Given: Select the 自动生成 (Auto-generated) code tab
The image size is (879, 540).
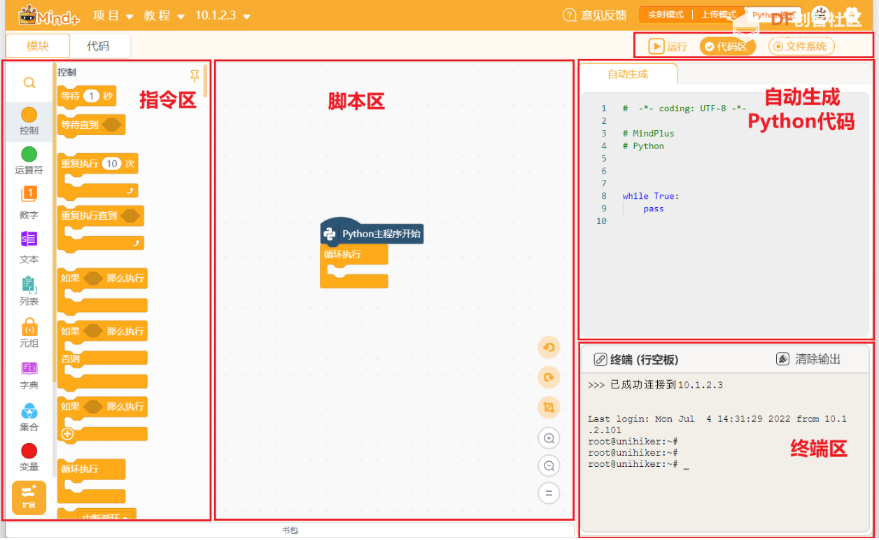Looking at the screenshot, I should point(628,74).
